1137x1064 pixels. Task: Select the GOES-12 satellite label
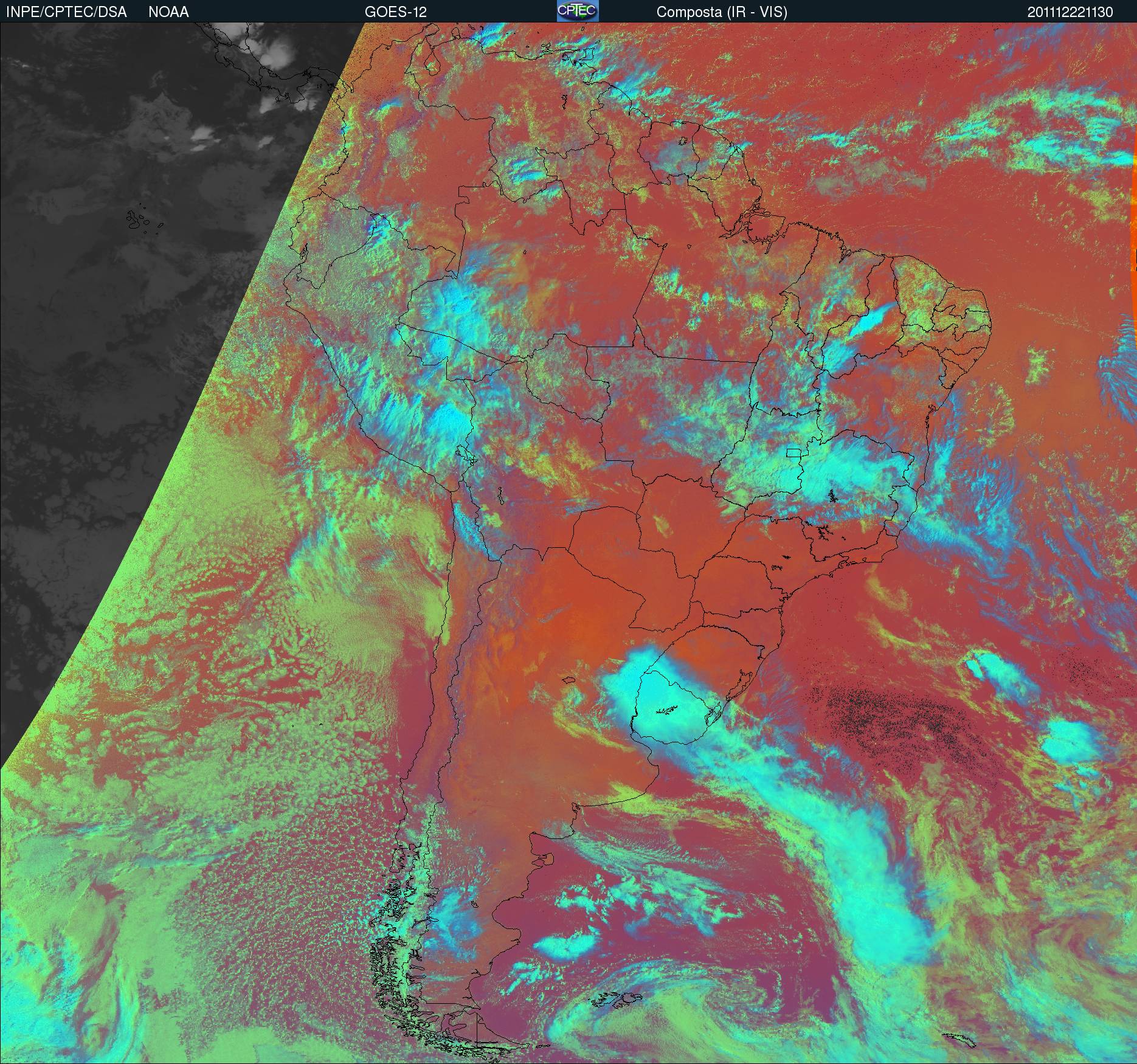click(x=395, y=12)
